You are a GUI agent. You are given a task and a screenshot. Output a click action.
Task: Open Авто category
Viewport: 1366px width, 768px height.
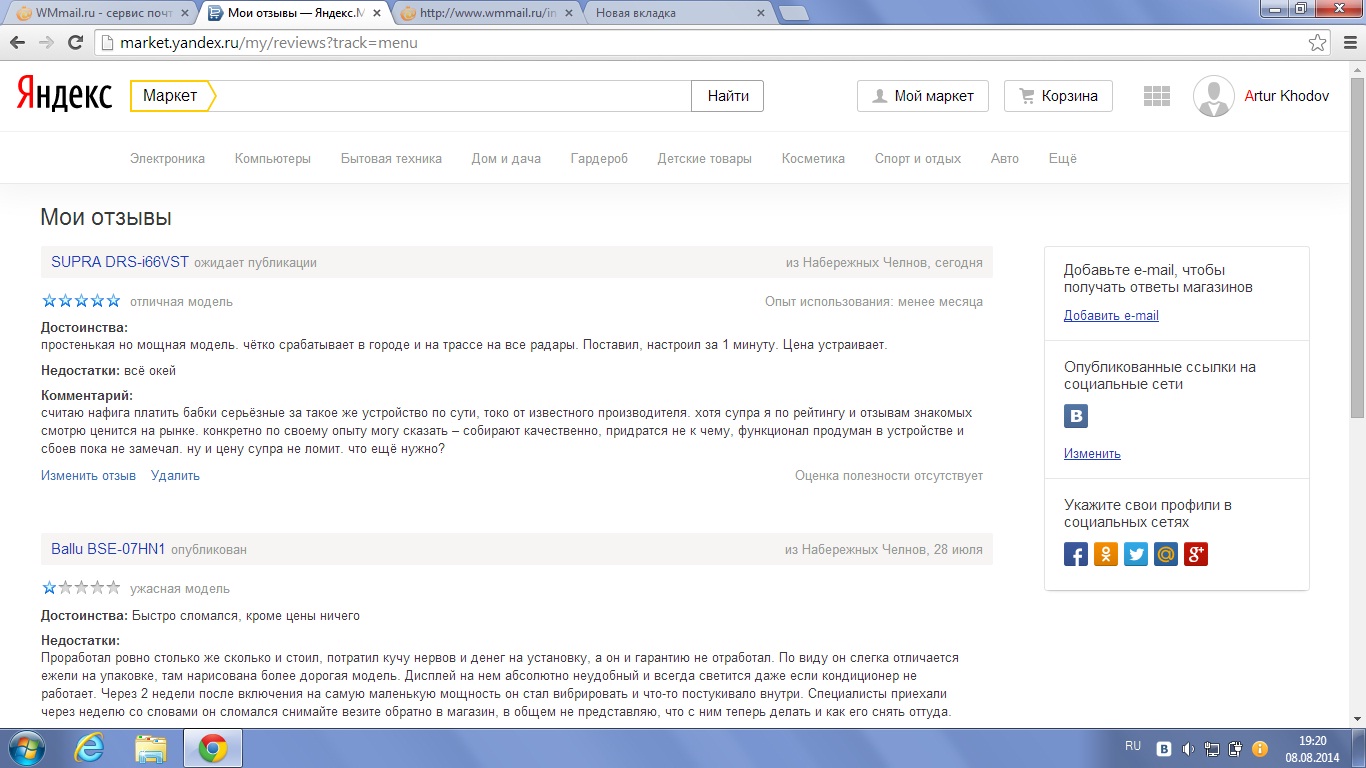pyautogui.click(x=1005, y=158)
